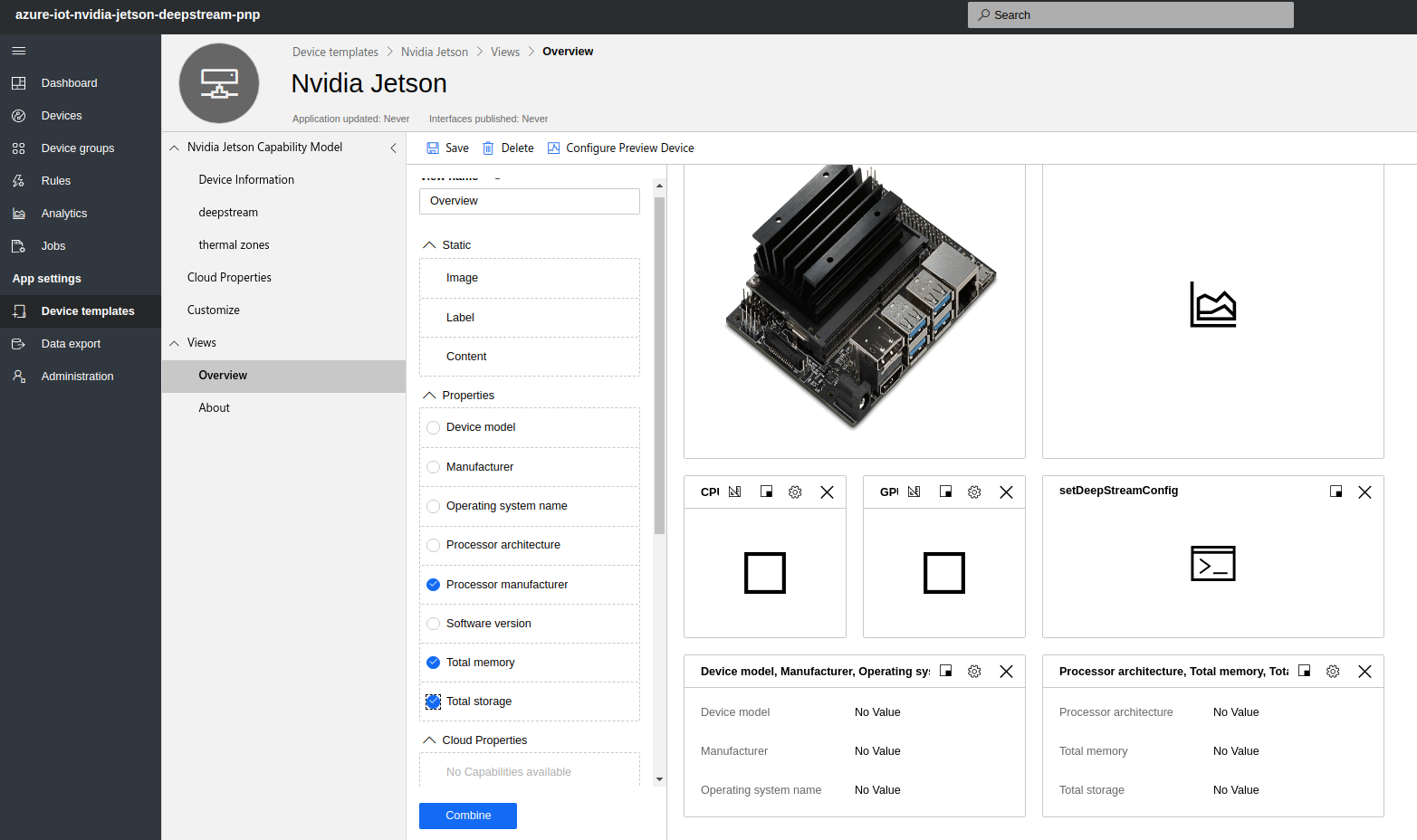The image size is (1417, 840).
Task: Check the Manufacturer property
Action: pyautogui.click(x=433, y=467)
